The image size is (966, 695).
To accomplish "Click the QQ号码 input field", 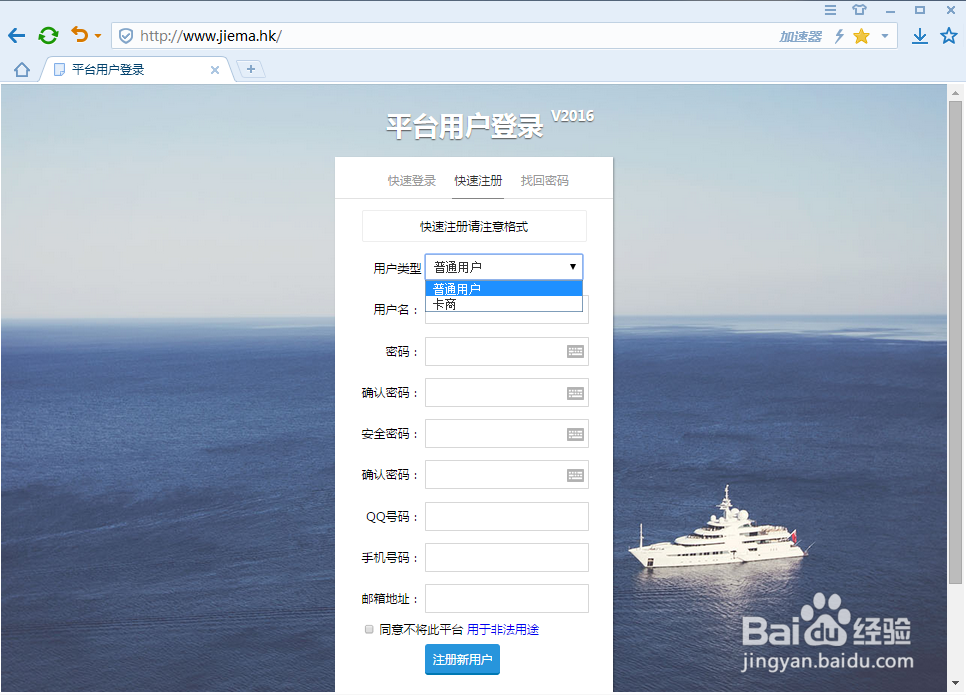I will click(506, 516).
